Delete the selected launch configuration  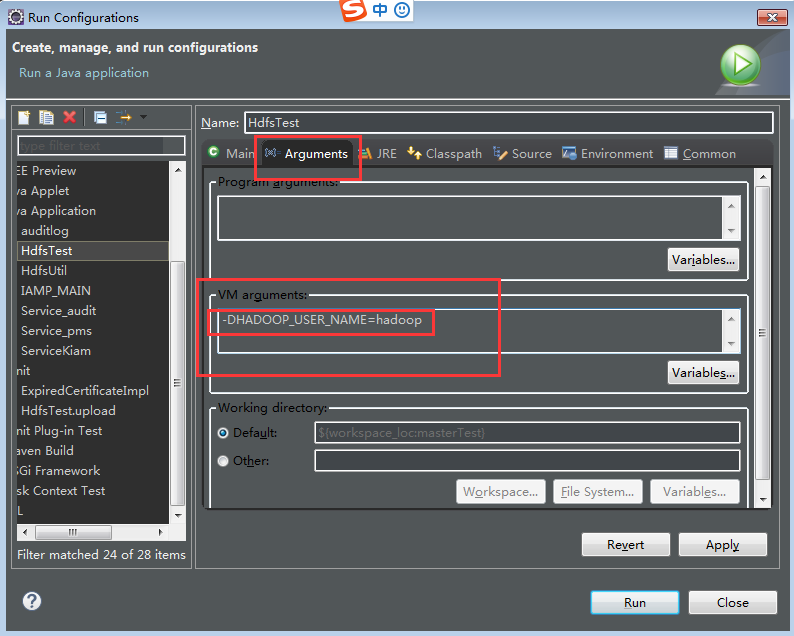[x=70, y=117]
